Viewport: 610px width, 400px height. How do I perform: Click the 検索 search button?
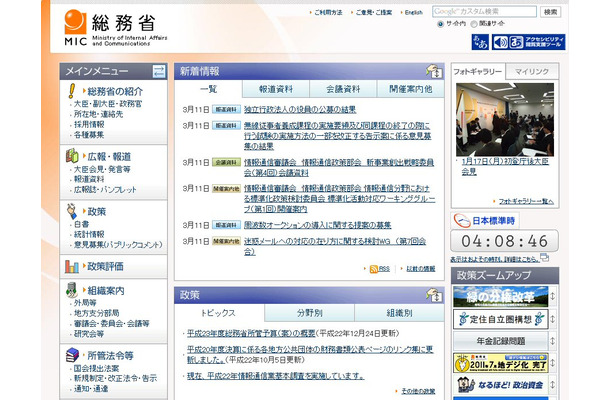550,12
